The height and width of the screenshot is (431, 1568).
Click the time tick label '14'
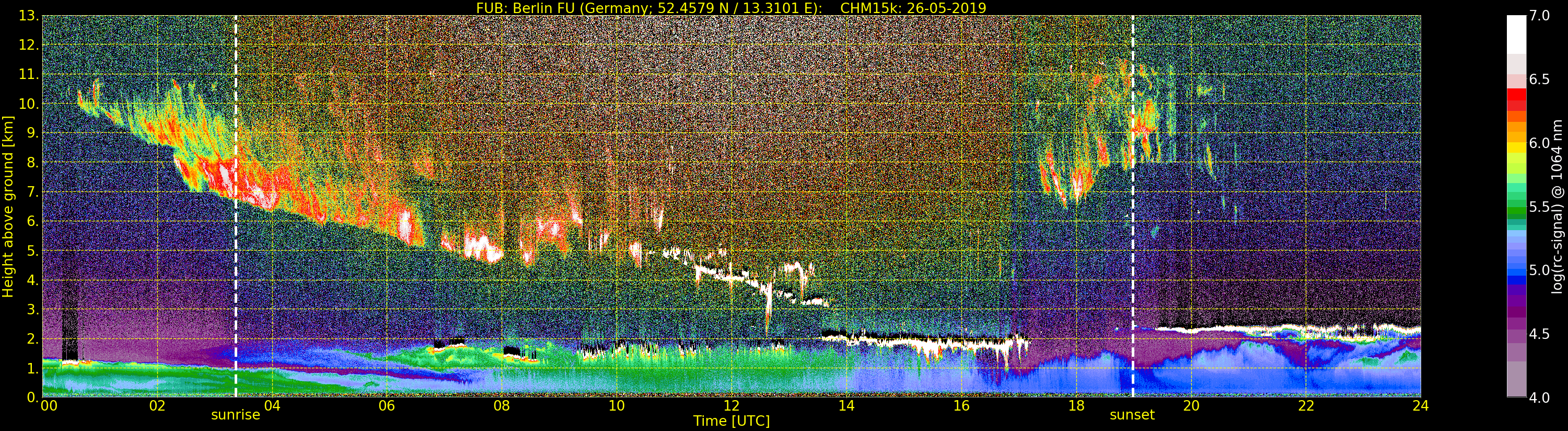[846, 406]
